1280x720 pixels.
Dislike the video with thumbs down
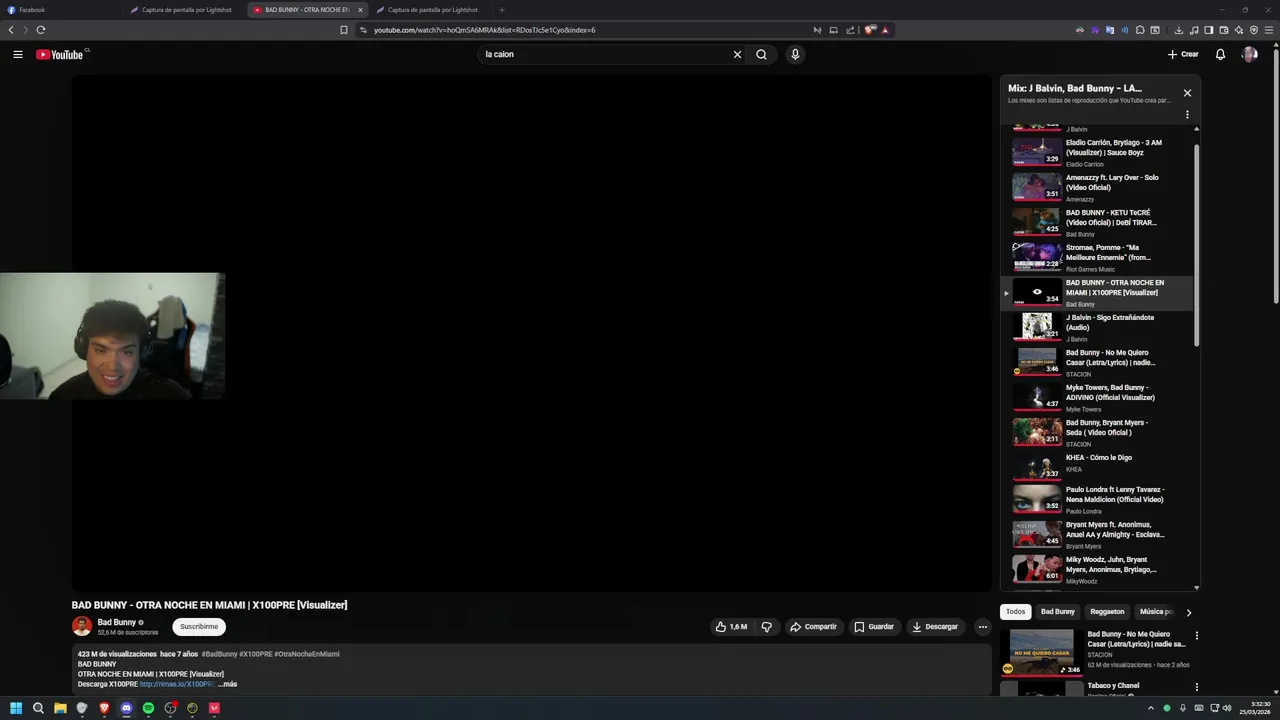[x=767, y=627]
